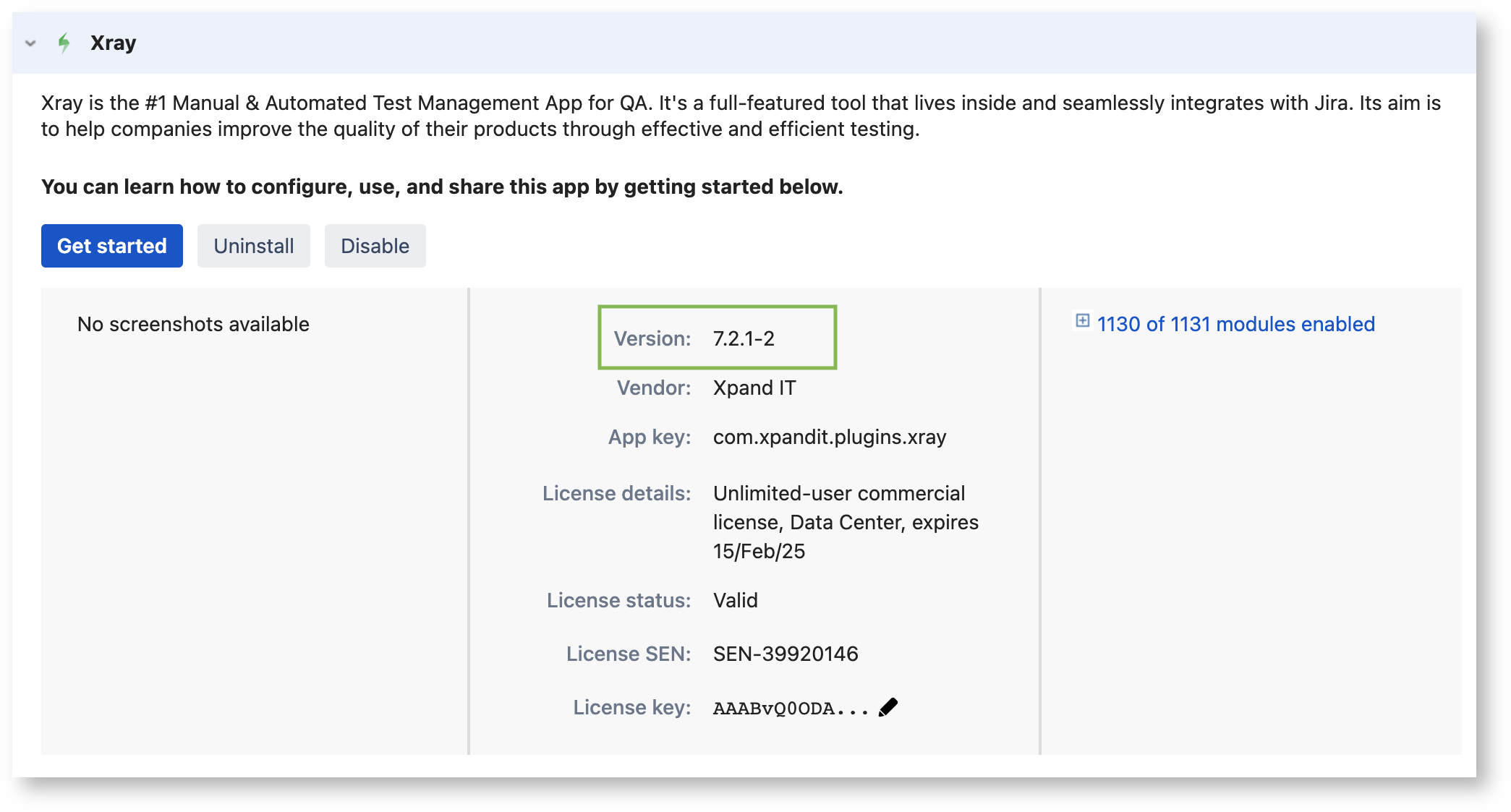This screenshot has height=812, width=1511.
Task: Disable the Xray app
Action: [375, 246]
